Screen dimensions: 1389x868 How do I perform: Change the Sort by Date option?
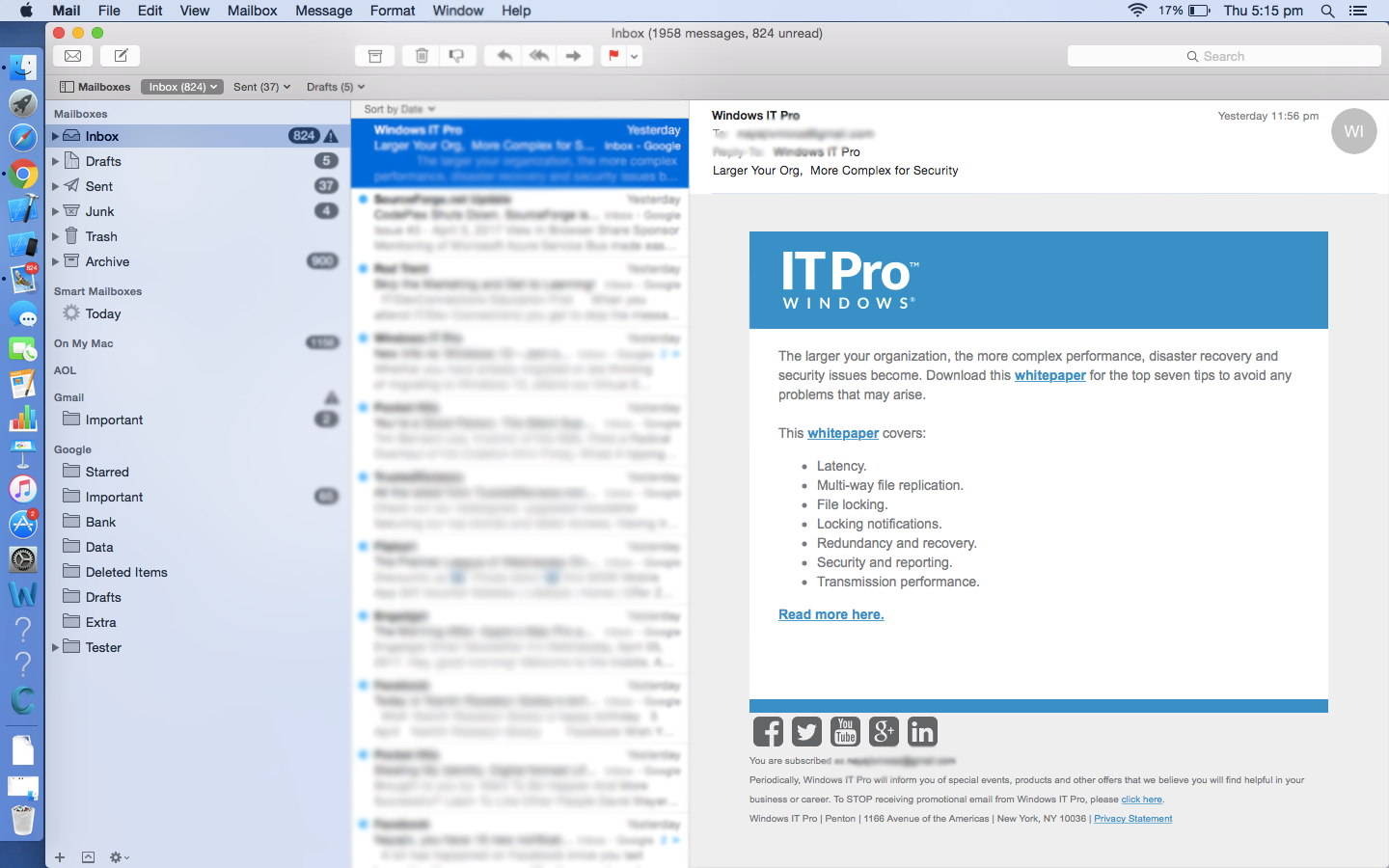point(399,109)
